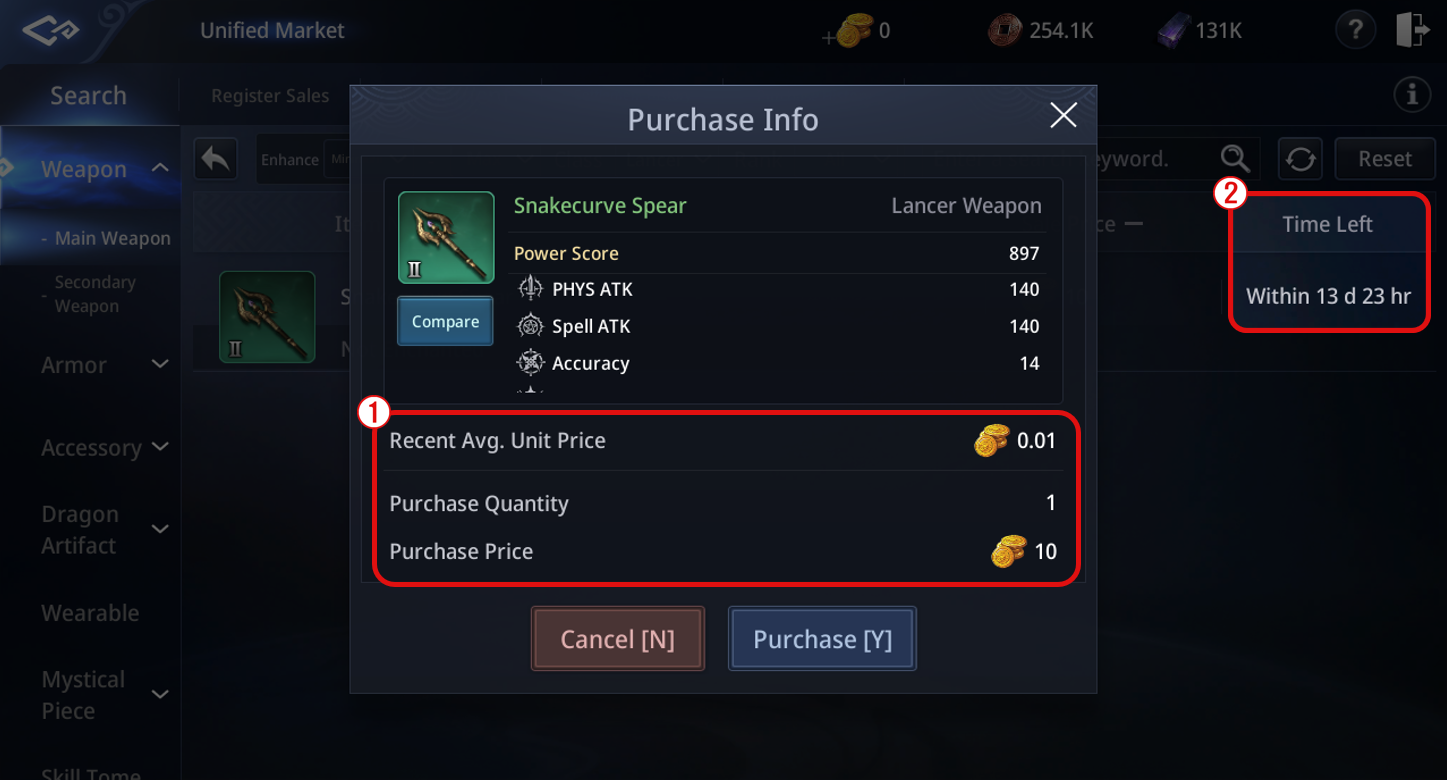The image size is (1447, 780).
Task: Click the magnifying glass search icon
Action: [1235, 158]
